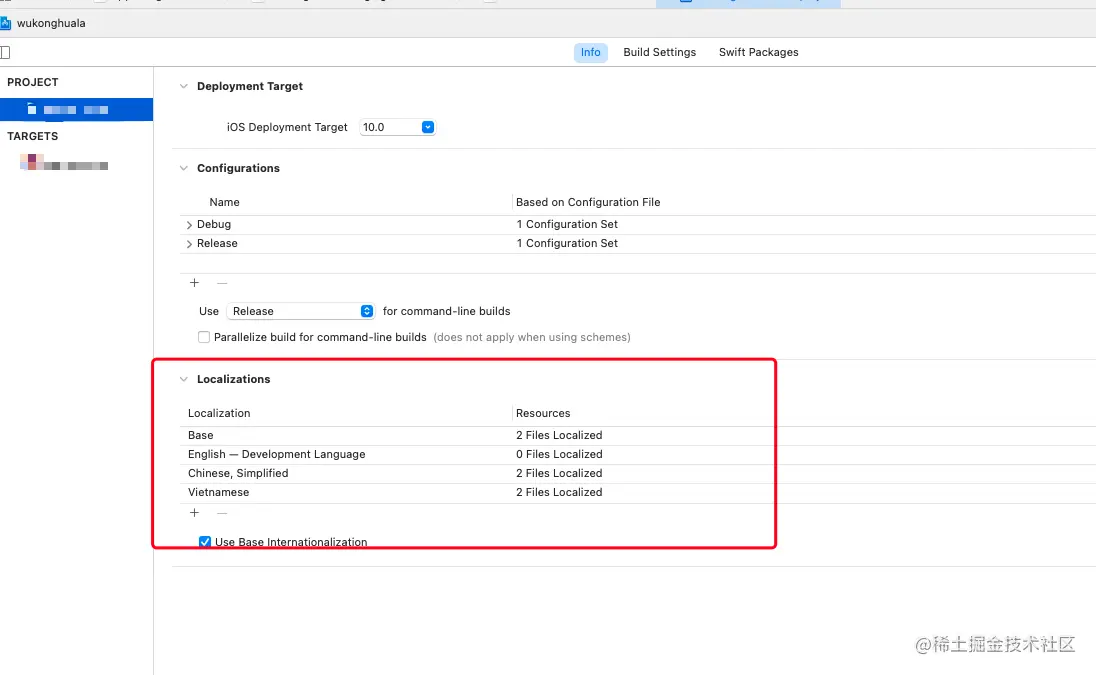Viewport: 1096px width, 675px height.
Task: Click the Localization column header
Action: (219, 413)
